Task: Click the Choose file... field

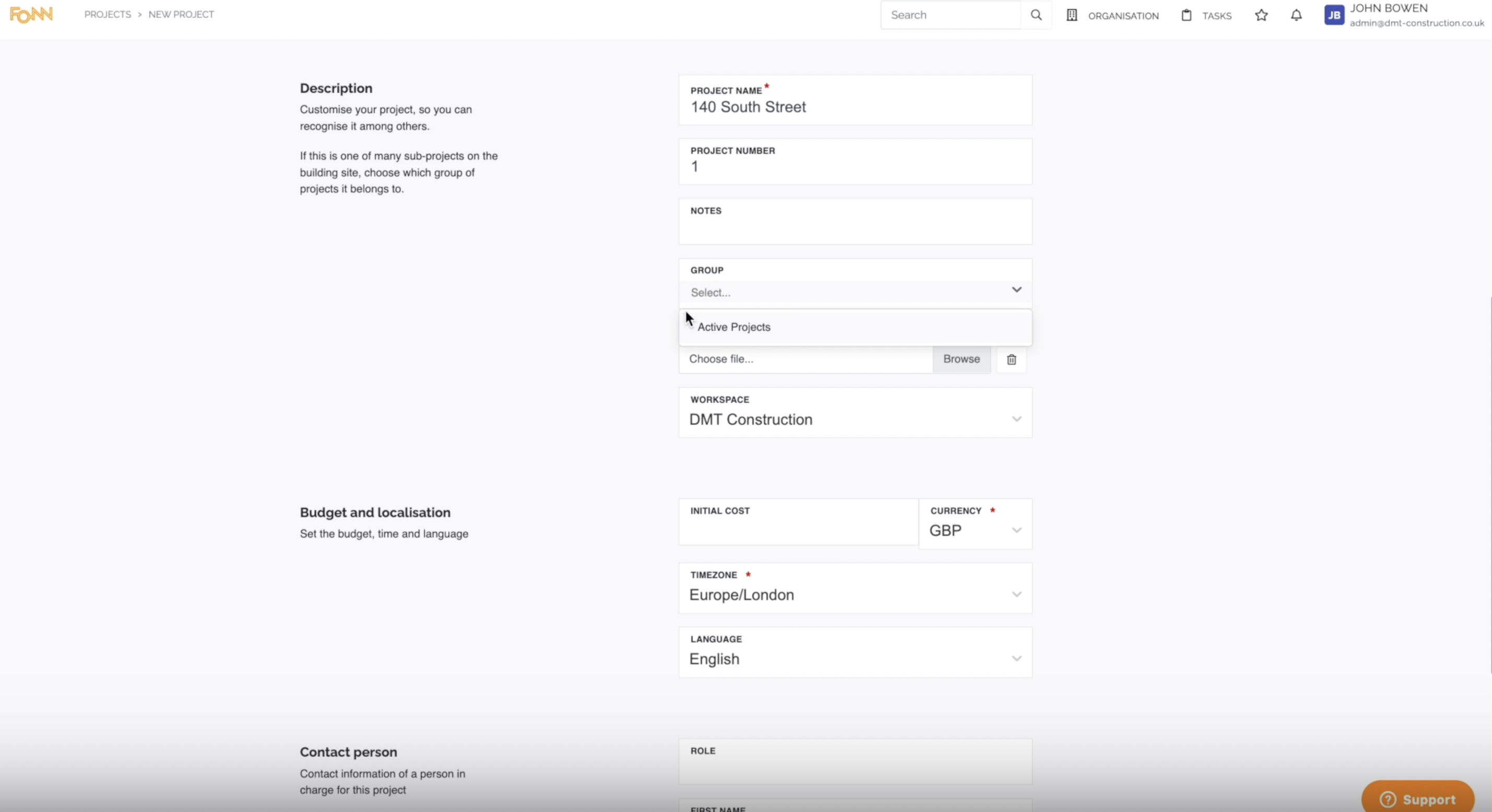Action: 806,359
